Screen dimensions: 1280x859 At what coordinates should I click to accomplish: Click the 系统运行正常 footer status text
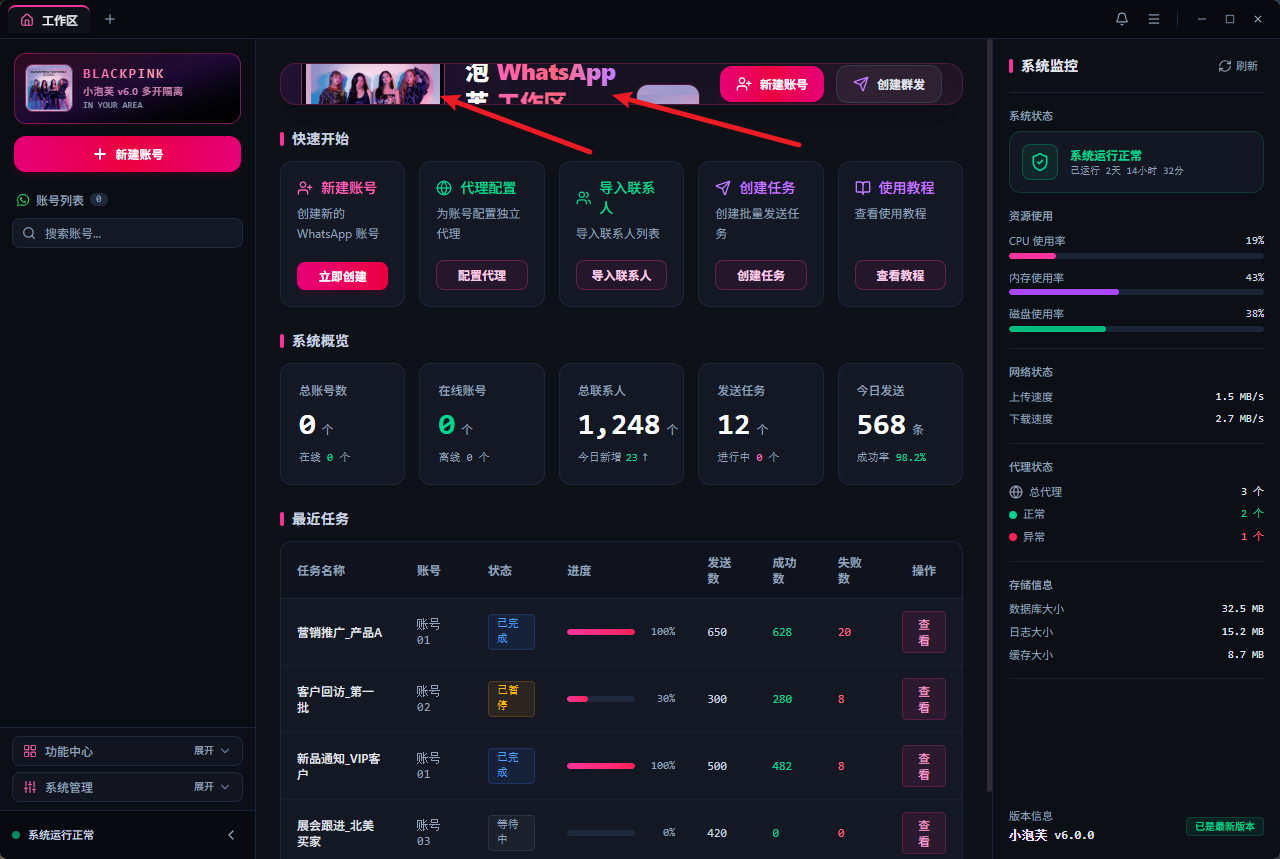[61, 835]
